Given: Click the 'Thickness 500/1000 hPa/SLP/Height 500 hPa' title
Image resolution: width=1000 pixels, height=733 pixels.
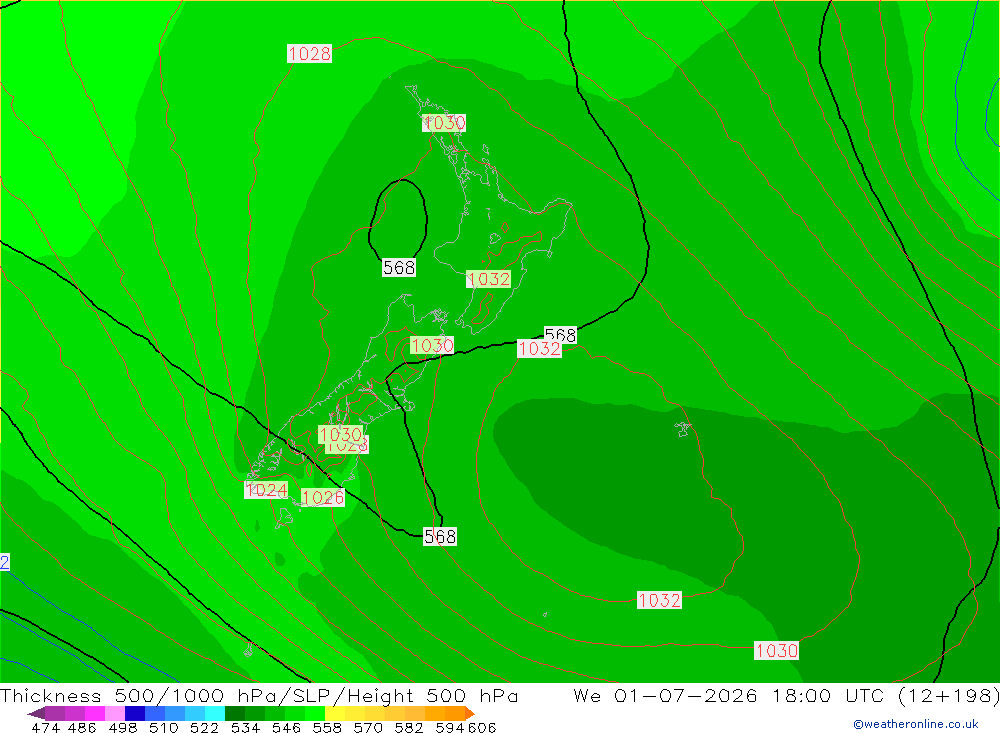Looking at the screenshot, I should coord(259,695).
